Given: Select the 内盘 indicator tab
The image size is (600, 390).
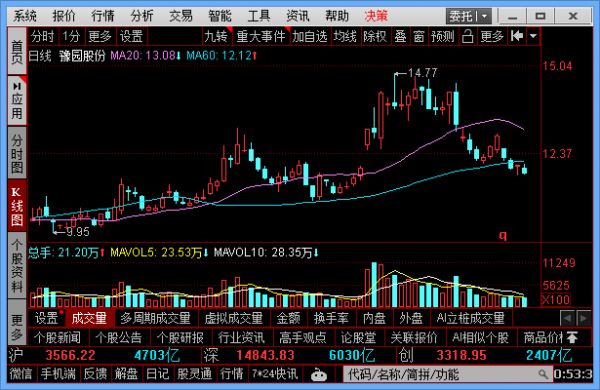Looking at the screenshot, I should (x=374, y=318).
